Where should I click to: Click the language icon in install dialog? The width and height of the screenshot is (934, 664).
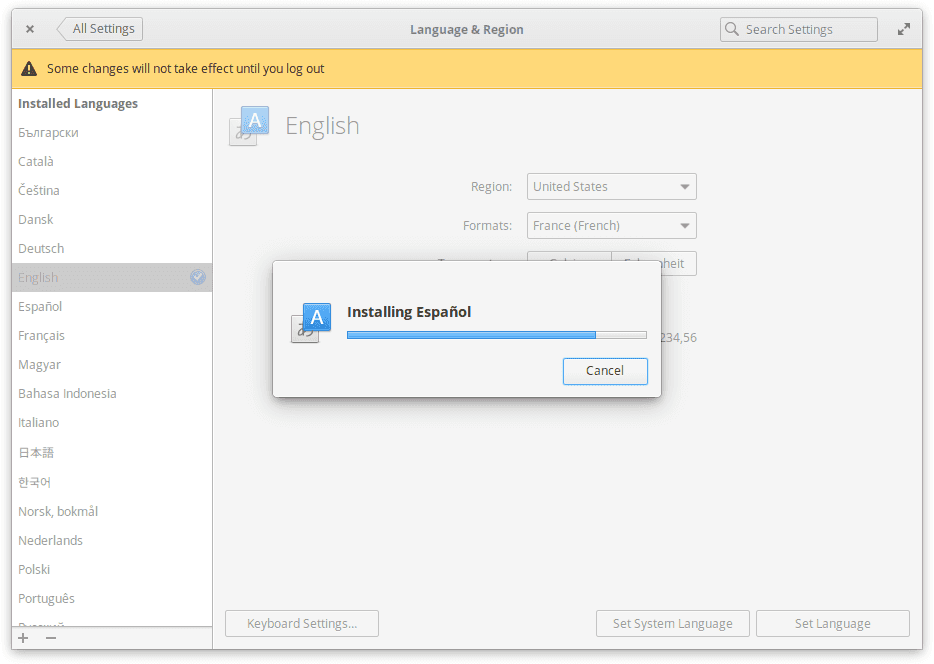pos(310,322)
